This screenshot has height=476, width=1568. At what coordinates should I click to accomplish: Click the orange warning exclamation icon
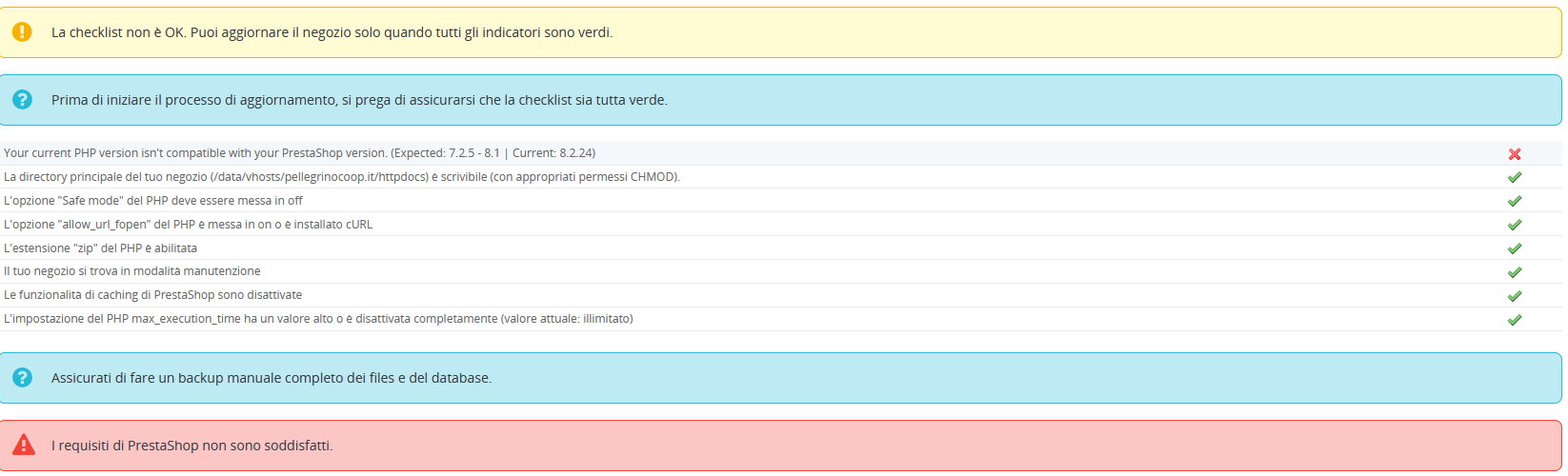tap(22, 31)
